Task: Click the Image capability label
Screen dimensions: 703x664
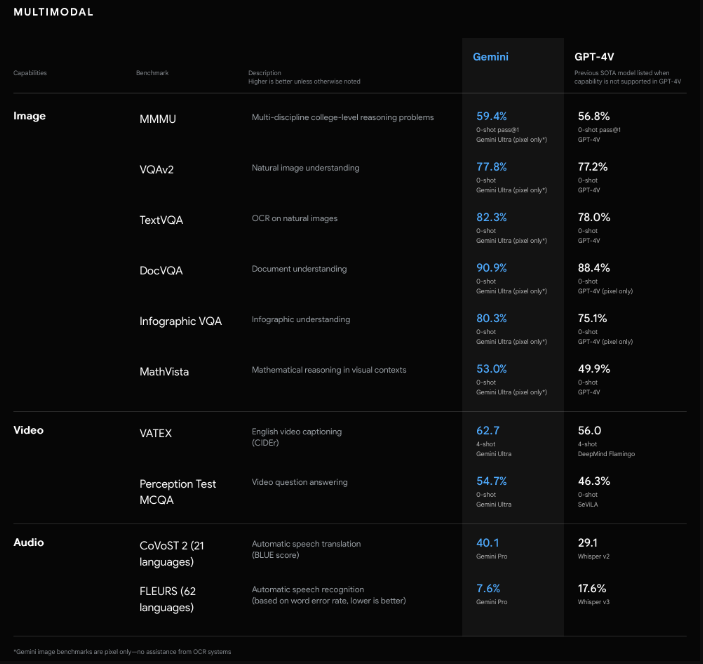Action: pos(30,116)
